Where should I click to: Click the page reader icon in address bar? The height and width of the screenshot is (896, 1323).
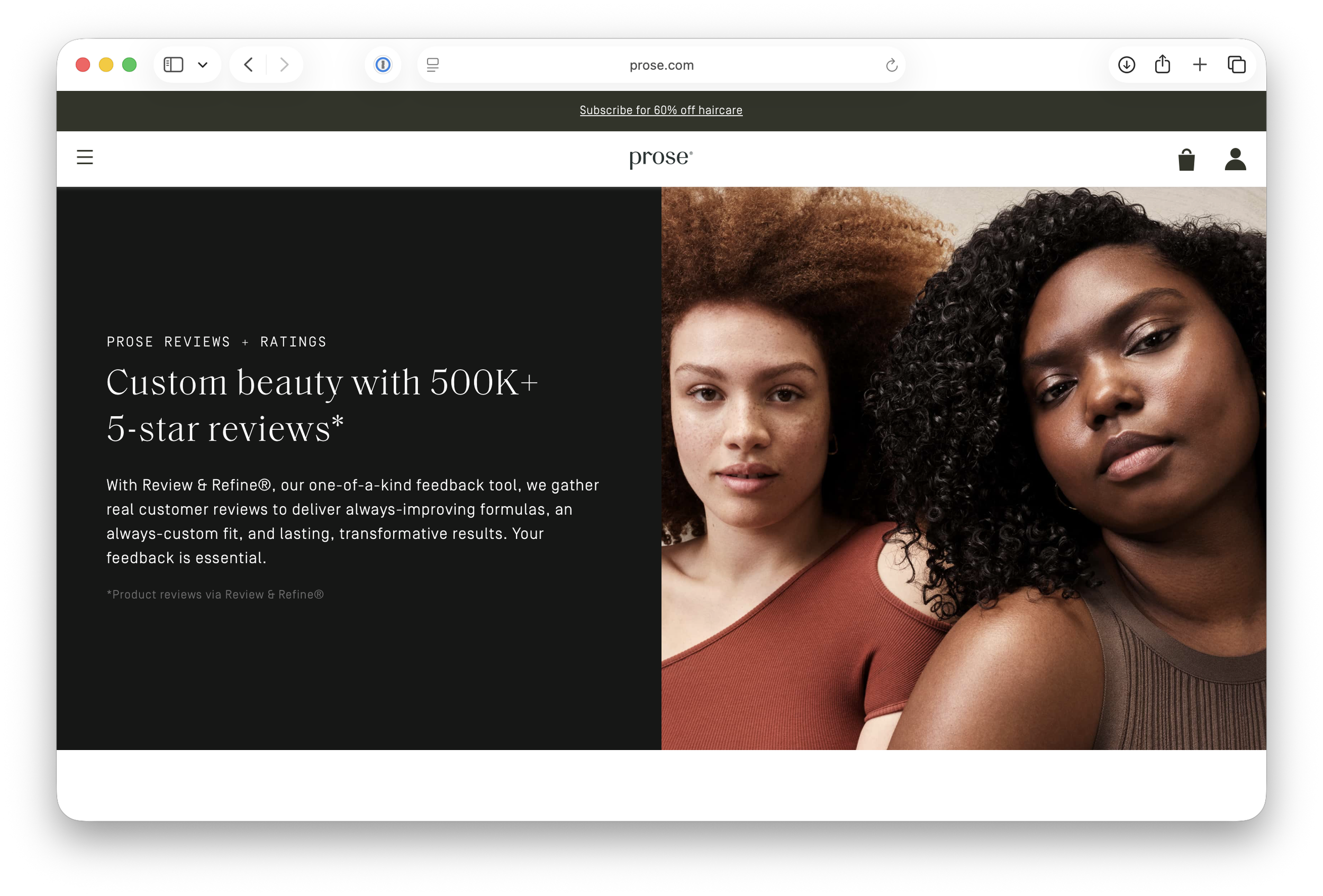coord(433,65)
